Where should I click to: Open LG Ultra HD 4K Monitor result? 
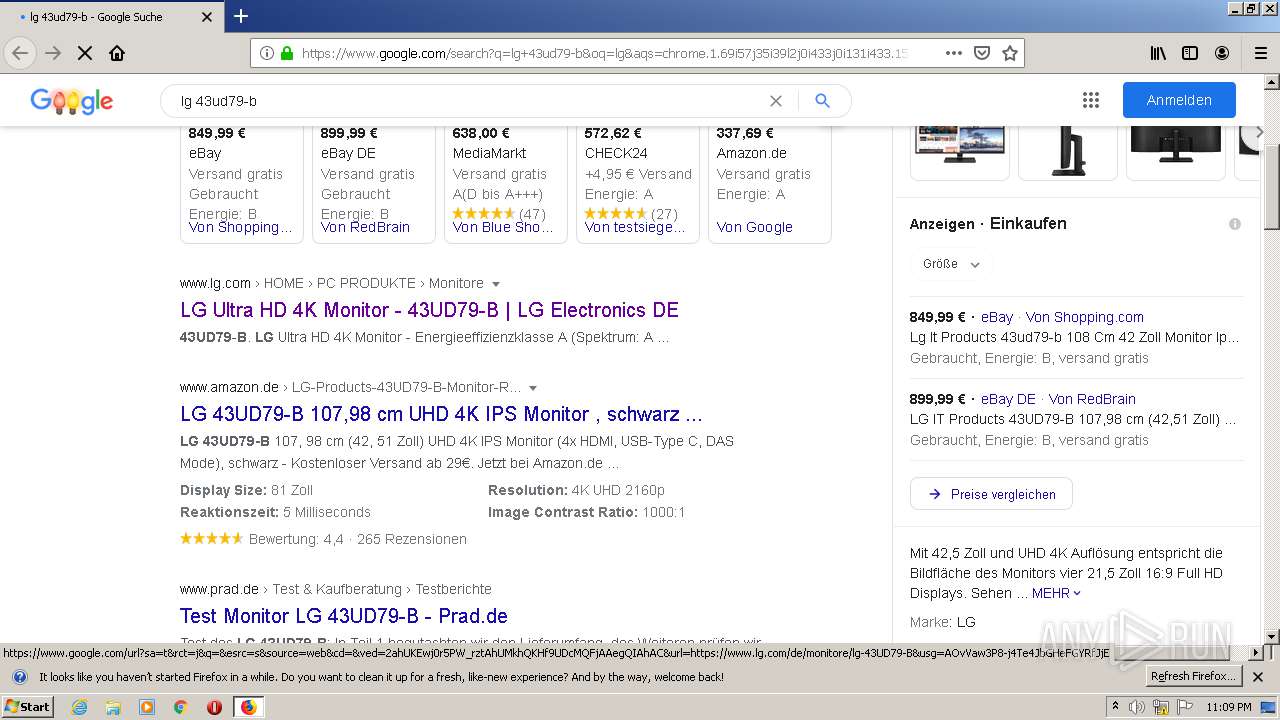(429, 310)
